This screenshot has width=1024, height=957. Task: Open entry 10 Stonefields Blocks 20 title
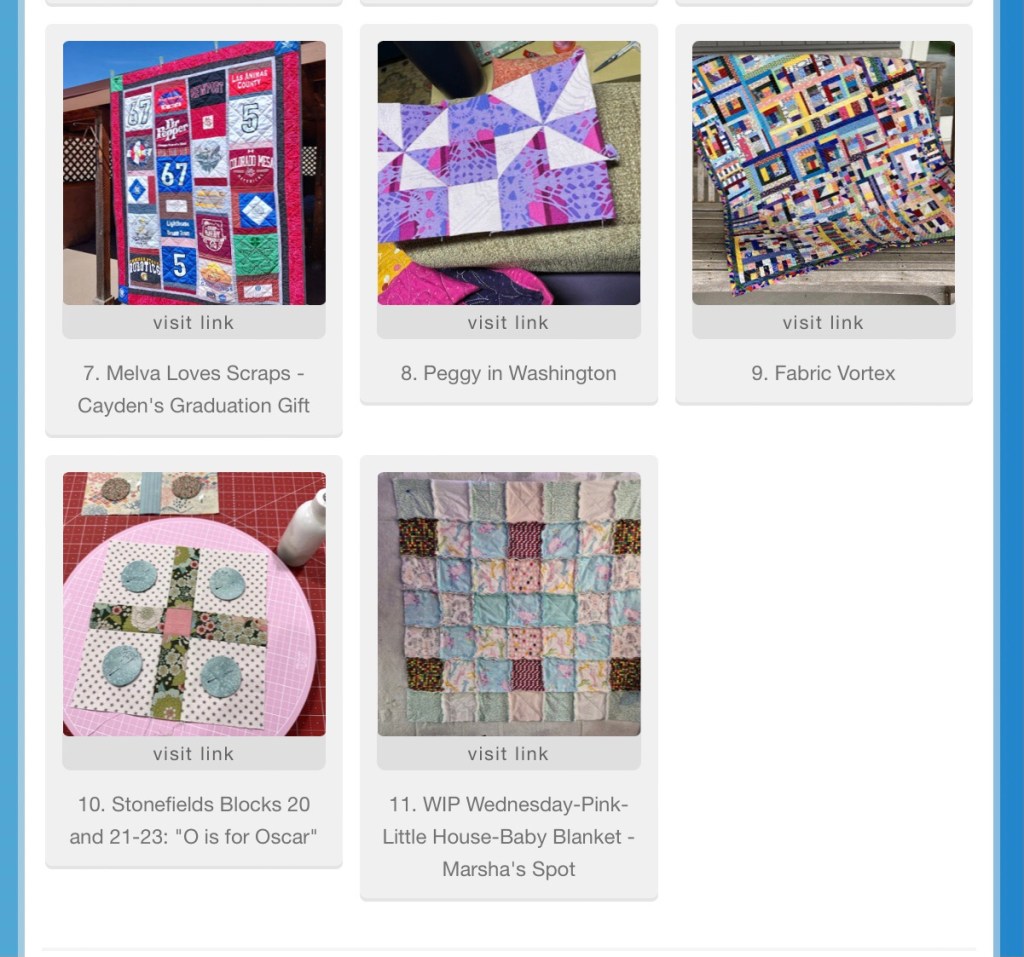coord(194,804)
